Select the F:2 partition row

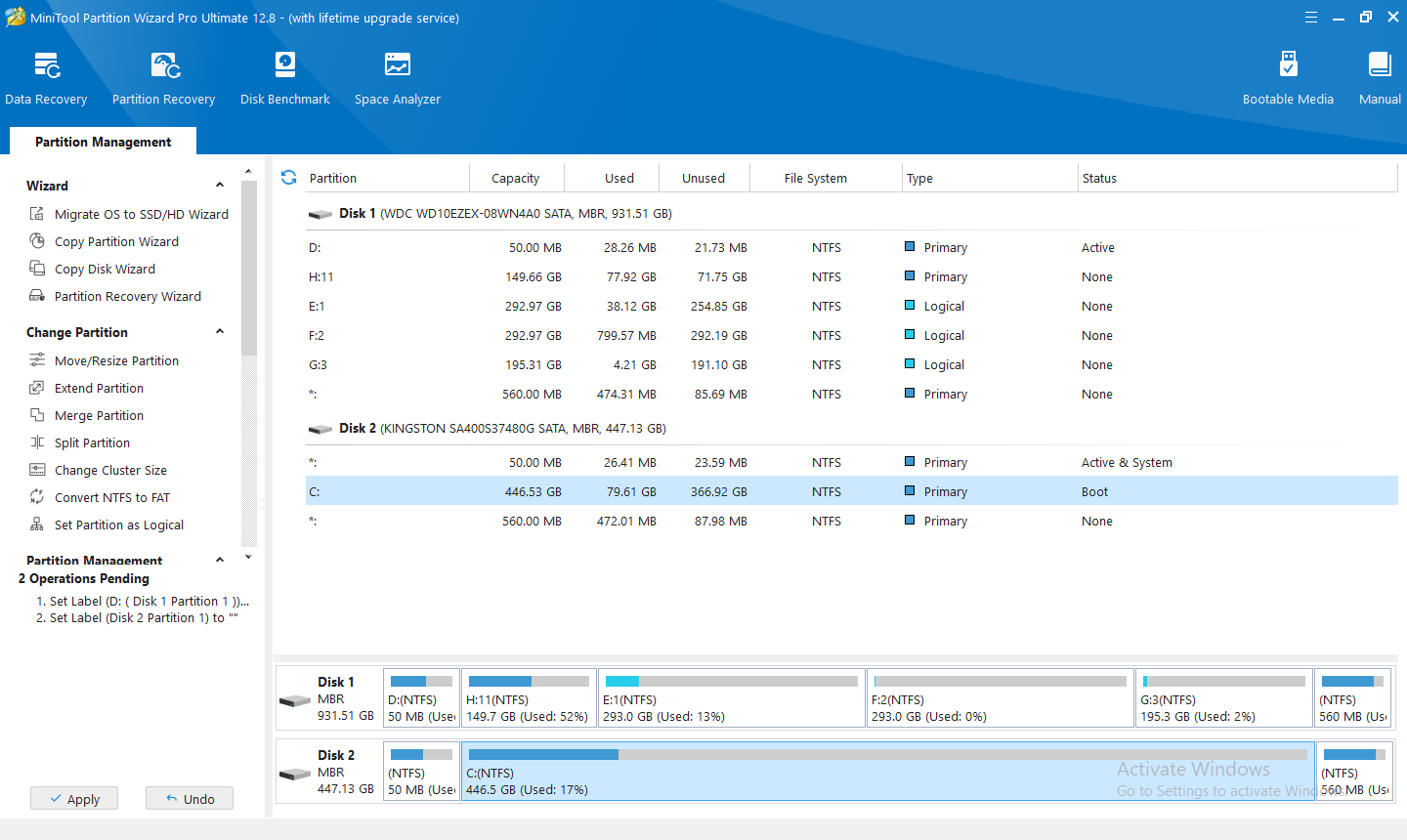coord(851,335)
